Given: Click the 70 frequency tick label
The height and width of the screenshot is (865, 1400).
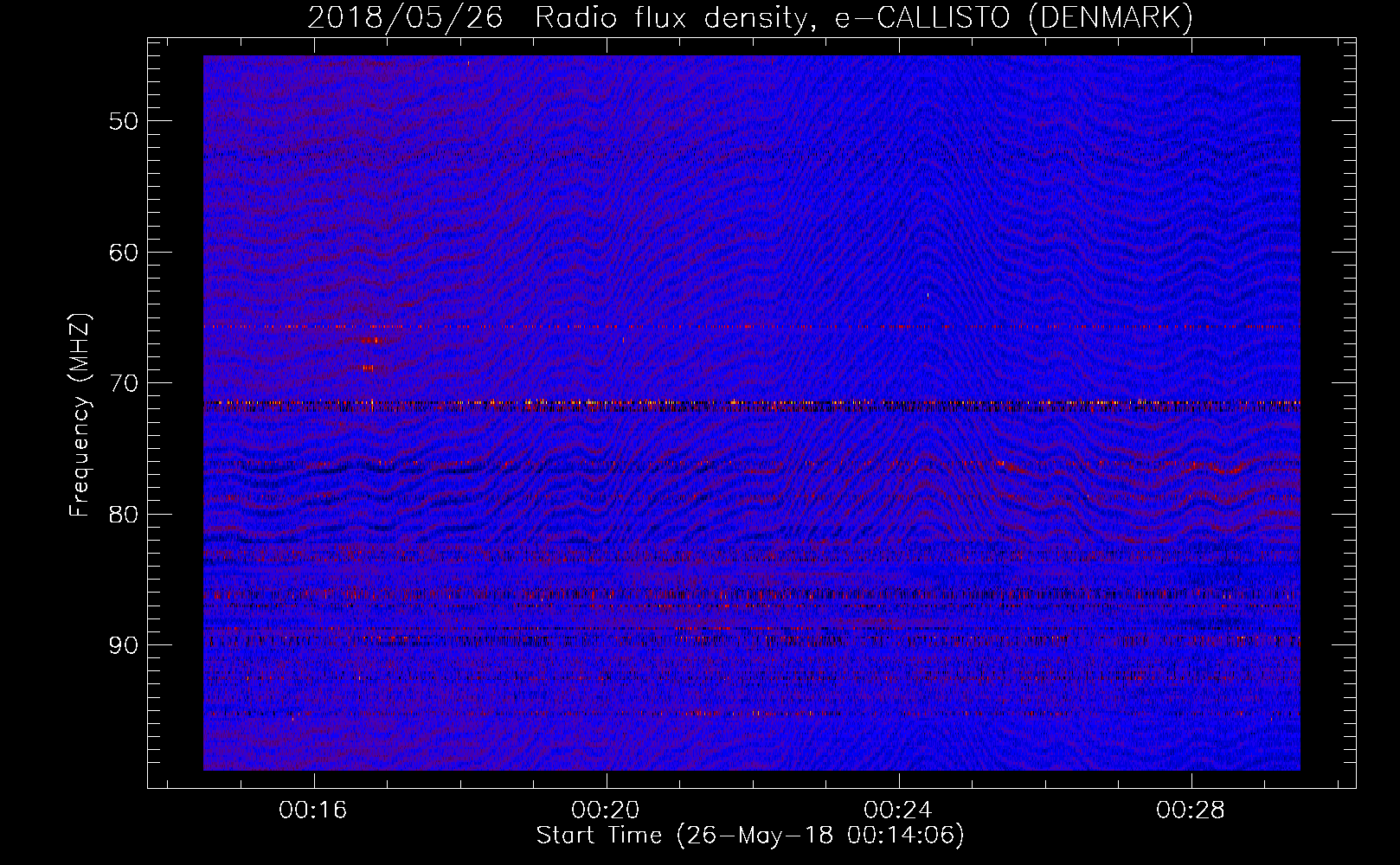Looking at the screenshot, I should click(x=124, y=383).
